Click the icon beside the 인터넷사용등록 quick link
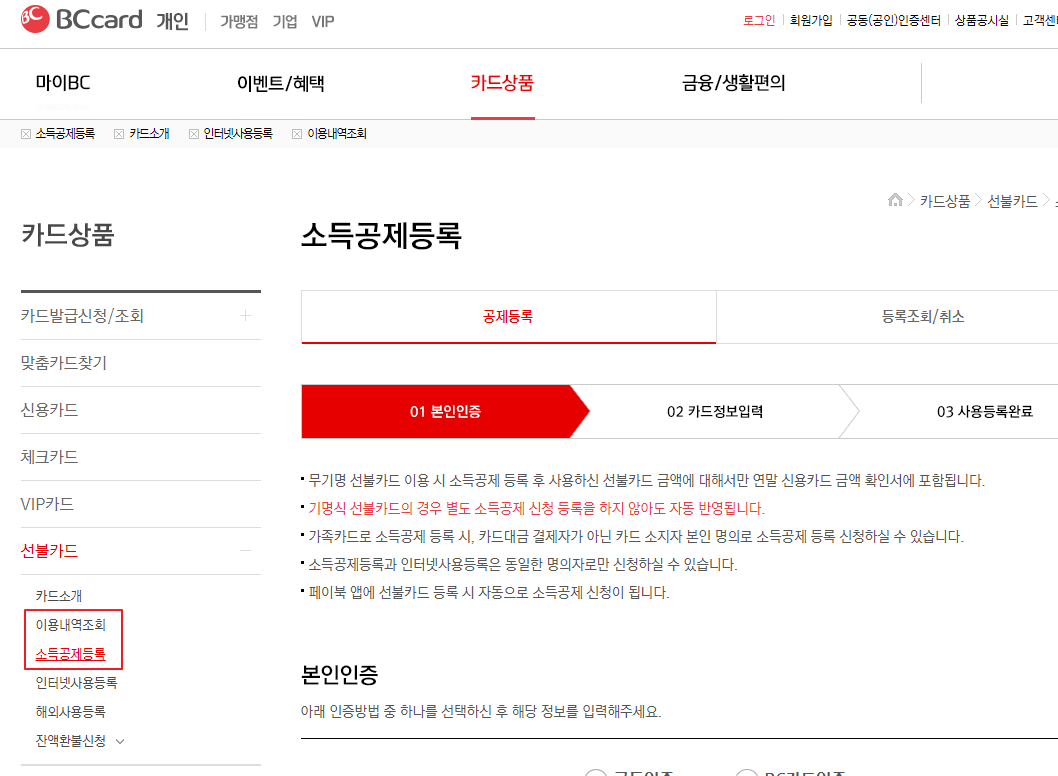 coord(192,133)
